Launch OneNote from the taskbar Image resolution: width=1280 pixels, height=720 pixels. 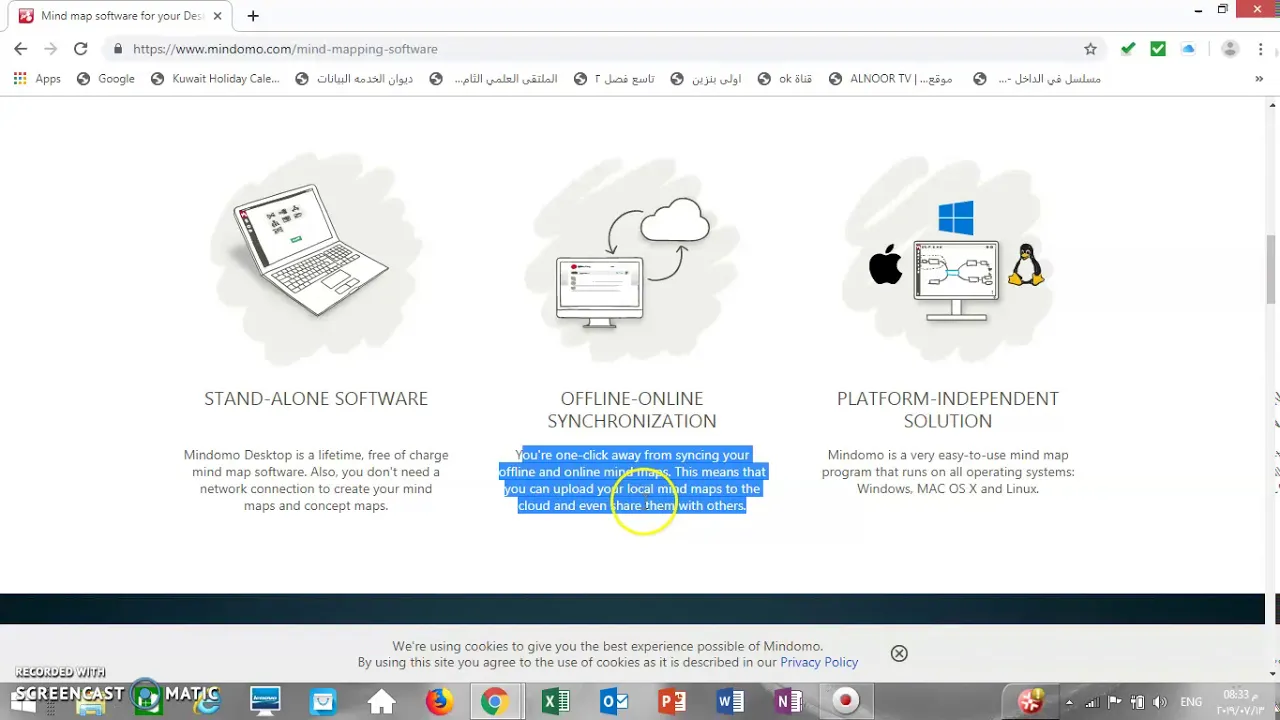(788, 701)
